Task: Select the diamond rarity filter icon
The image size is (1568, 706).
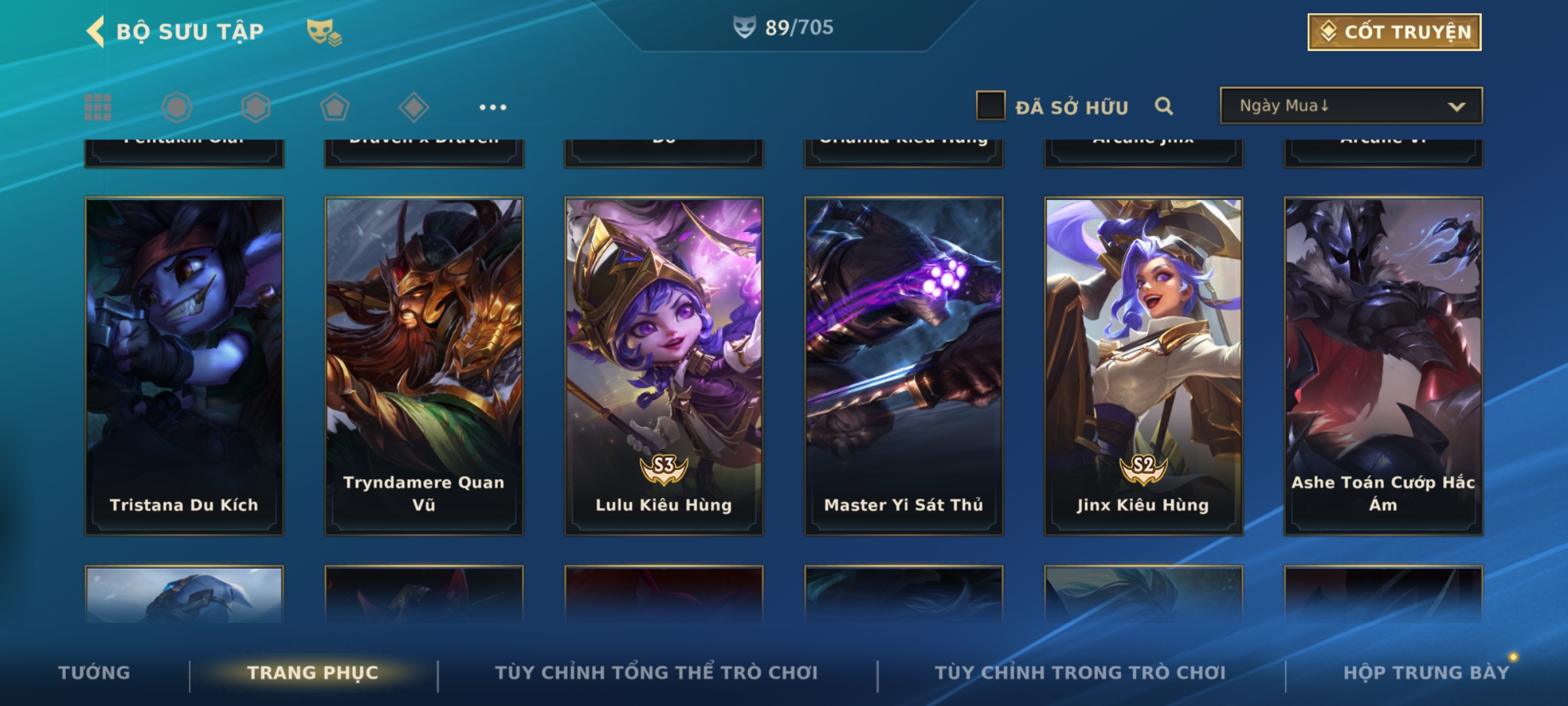Action: (414, 107)
